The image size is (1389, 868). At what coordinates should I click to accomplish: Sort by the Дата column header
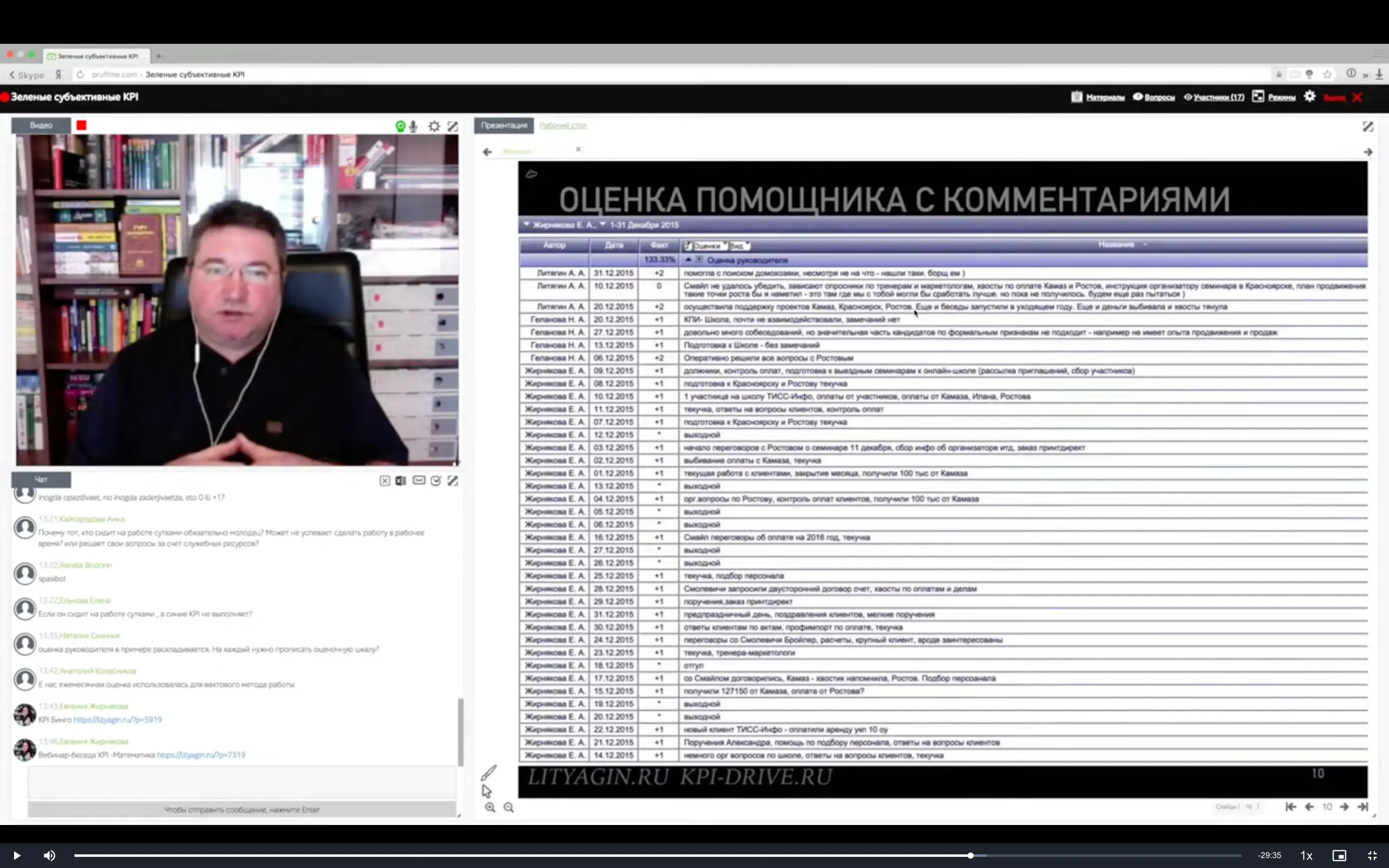[x=614, y=245]
